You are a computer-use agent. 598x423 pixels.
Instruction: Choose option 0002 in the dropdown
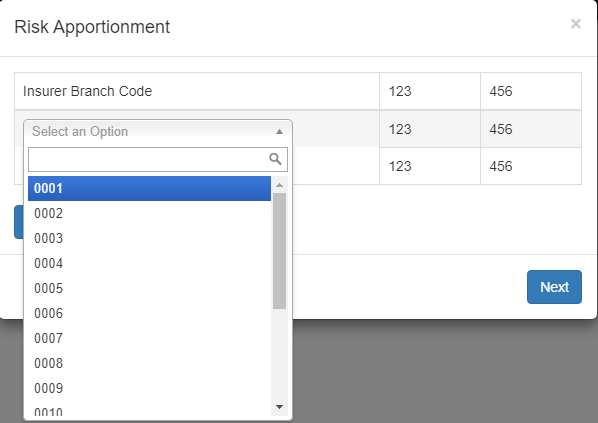coord(150,213)
